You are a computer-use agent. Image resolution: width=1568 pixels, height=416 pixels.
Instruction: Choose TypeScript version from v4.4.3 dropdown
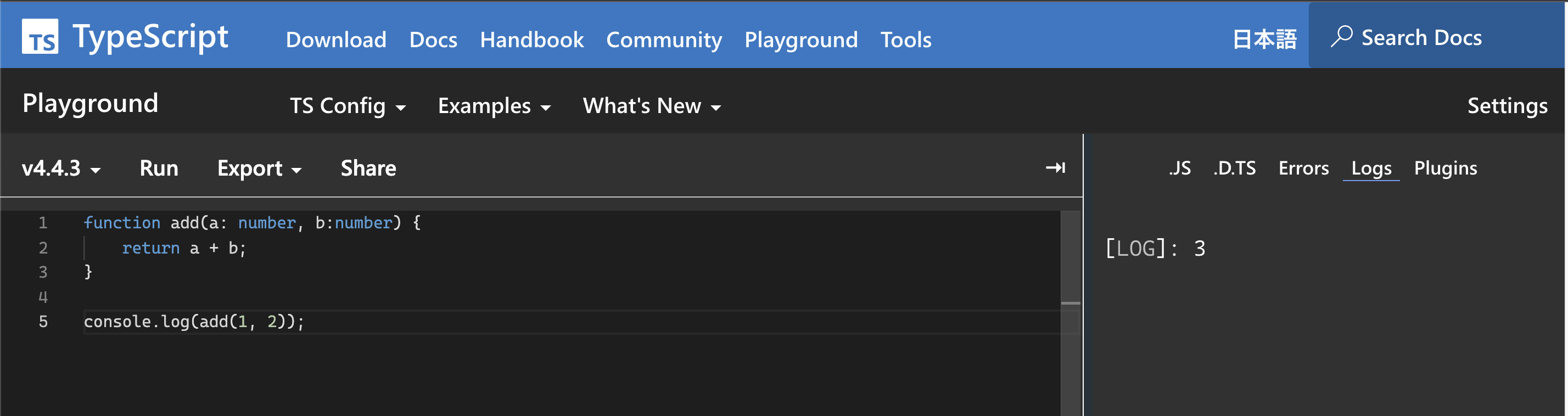[61, 168]
